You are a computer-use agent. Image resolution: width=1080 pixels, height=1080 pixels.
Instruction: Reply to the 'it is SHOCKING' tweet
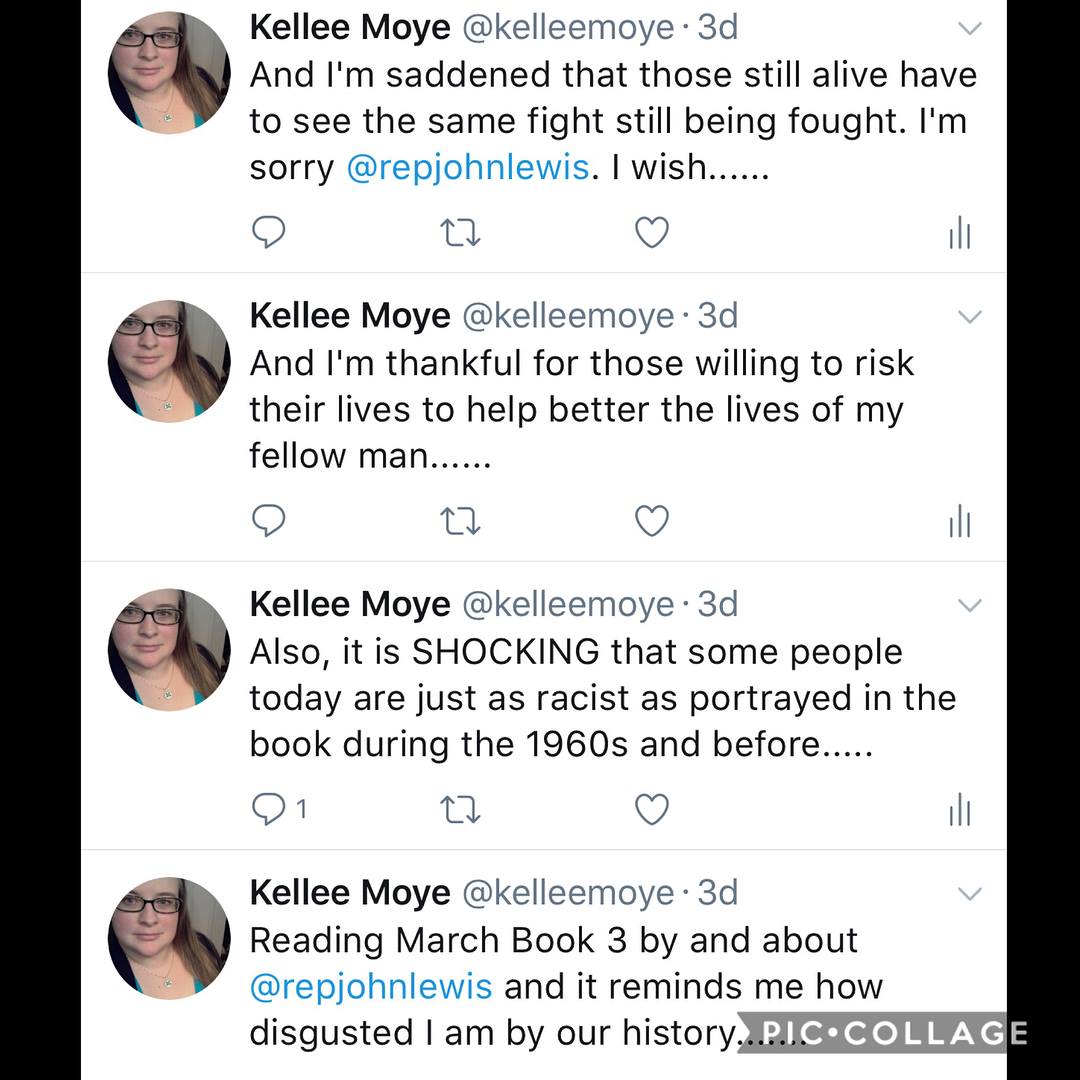(268, 809)
